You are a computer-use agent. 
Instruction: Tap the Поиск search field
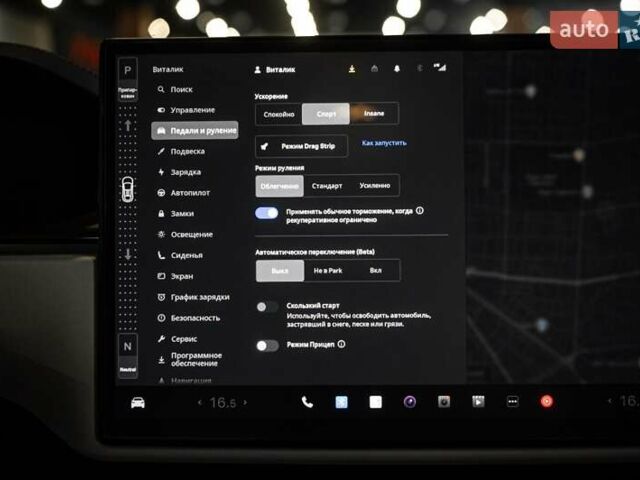[x=181, y=89]
